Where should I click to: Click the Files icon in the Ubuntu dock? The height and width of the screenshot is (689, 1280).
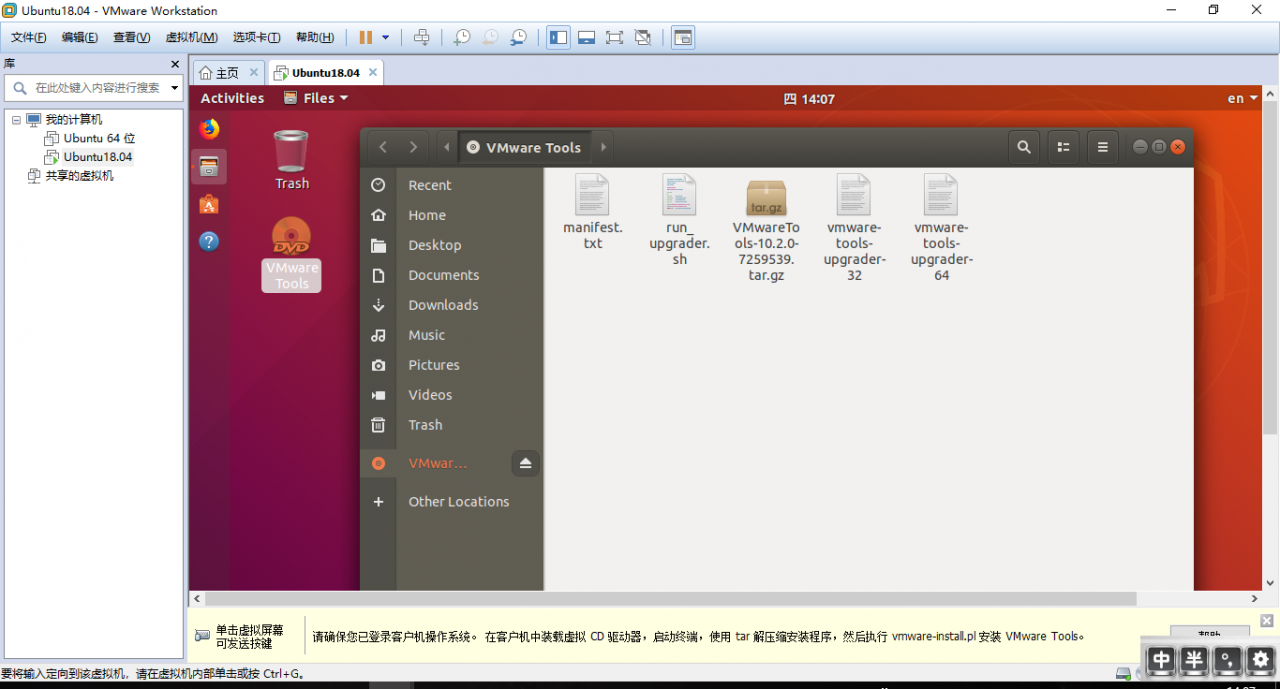tap(209, 167)
